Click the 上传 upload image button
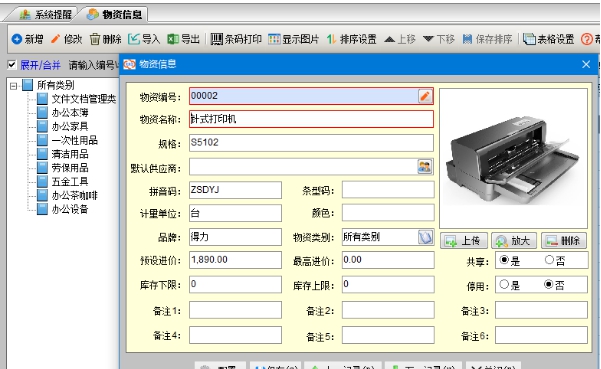The width and height of the screenshot is (601, 369). (464, 241)
